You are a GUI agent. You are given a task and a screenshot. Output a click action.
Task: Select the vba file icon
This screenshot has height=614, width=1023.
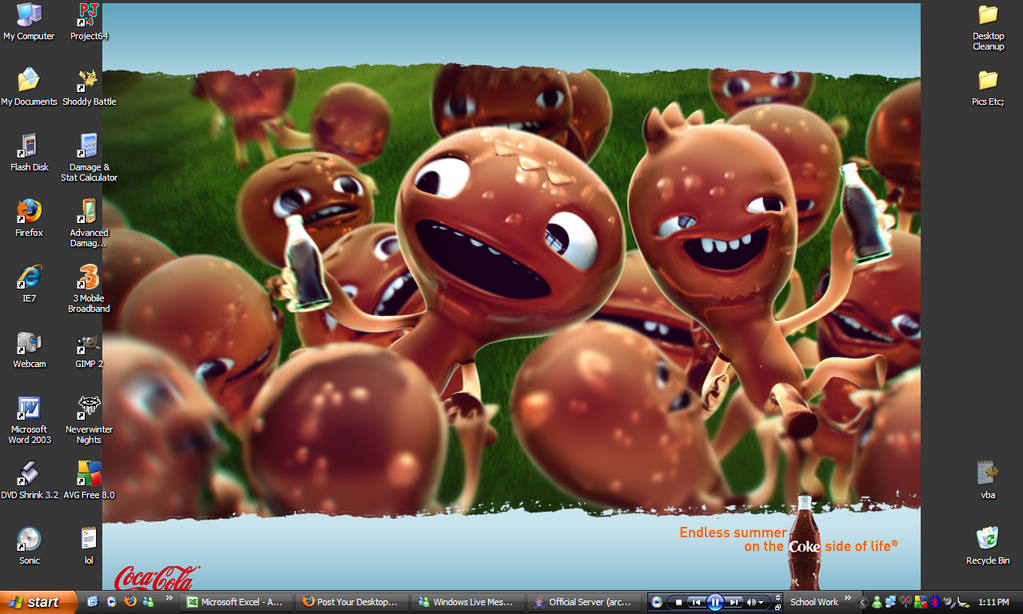point(988,480)
